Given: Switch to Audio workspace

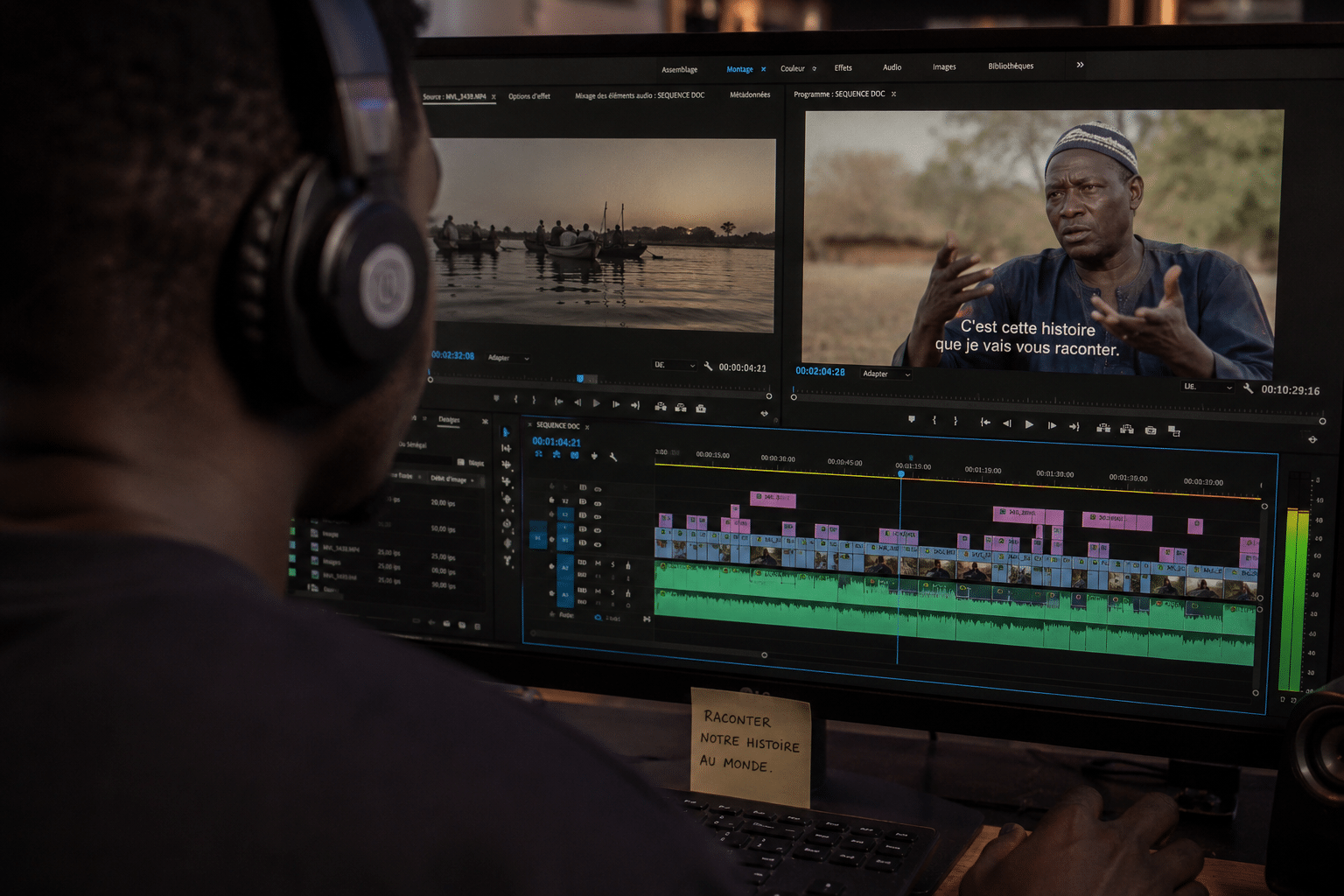Looking at the screenshot, I should pos(892,66).
